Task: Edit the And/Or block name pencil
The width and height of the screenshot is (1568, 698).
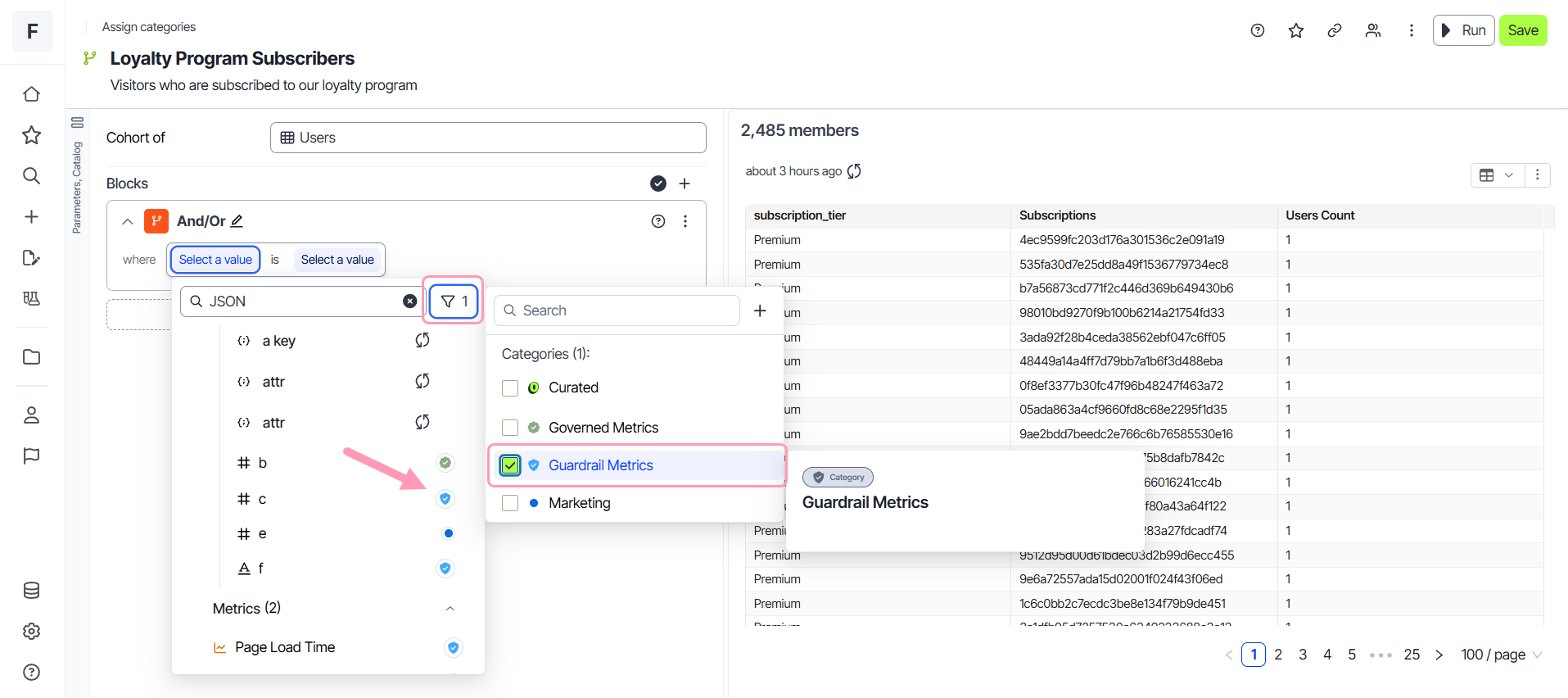Action: click(237, 221)
